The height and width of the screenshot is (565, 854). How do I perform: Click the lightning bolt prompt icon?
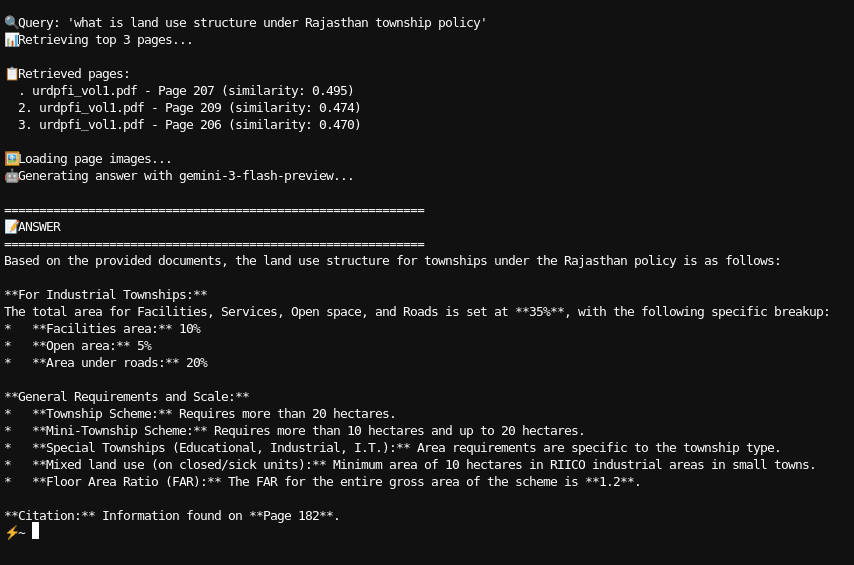pyautogui.click(x=11, y=532)
